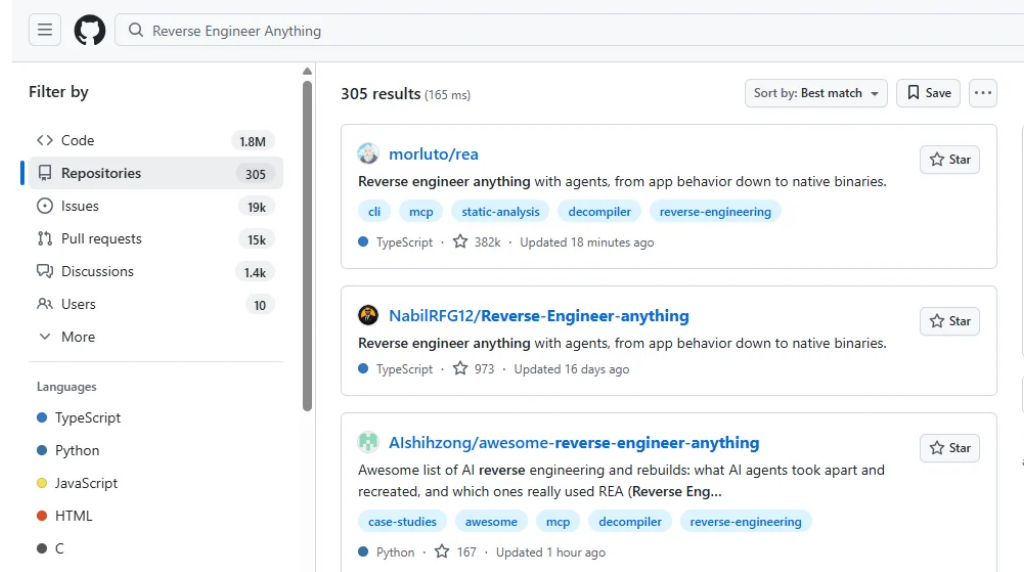
Task: Click the Code angle-brackets icon
Action: click(44, 140)
